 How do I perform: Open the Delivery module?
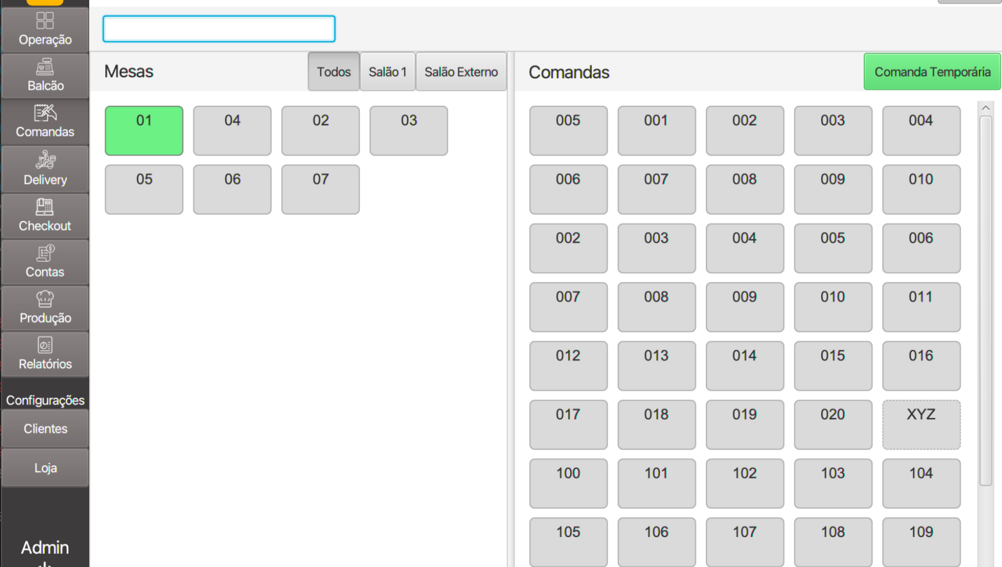(45, 168)
